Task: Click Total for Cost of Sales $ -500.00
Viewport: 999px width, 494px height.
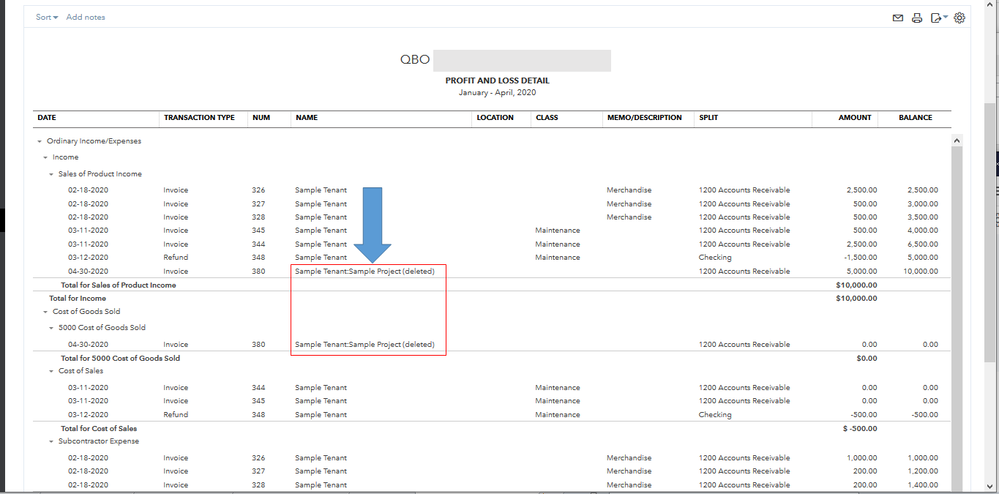Action: (x=859, y=428)
